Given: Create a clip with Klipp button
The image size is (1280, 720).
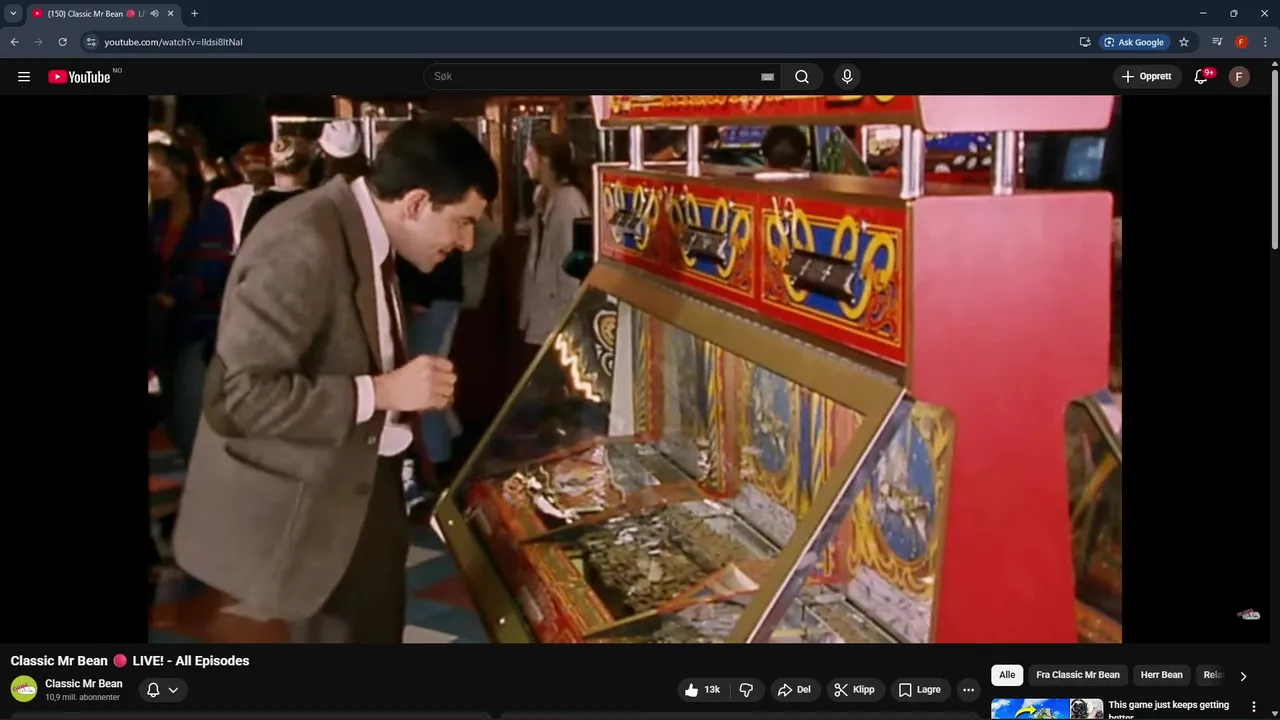Looking at the screenshot, I should point(855,690).
